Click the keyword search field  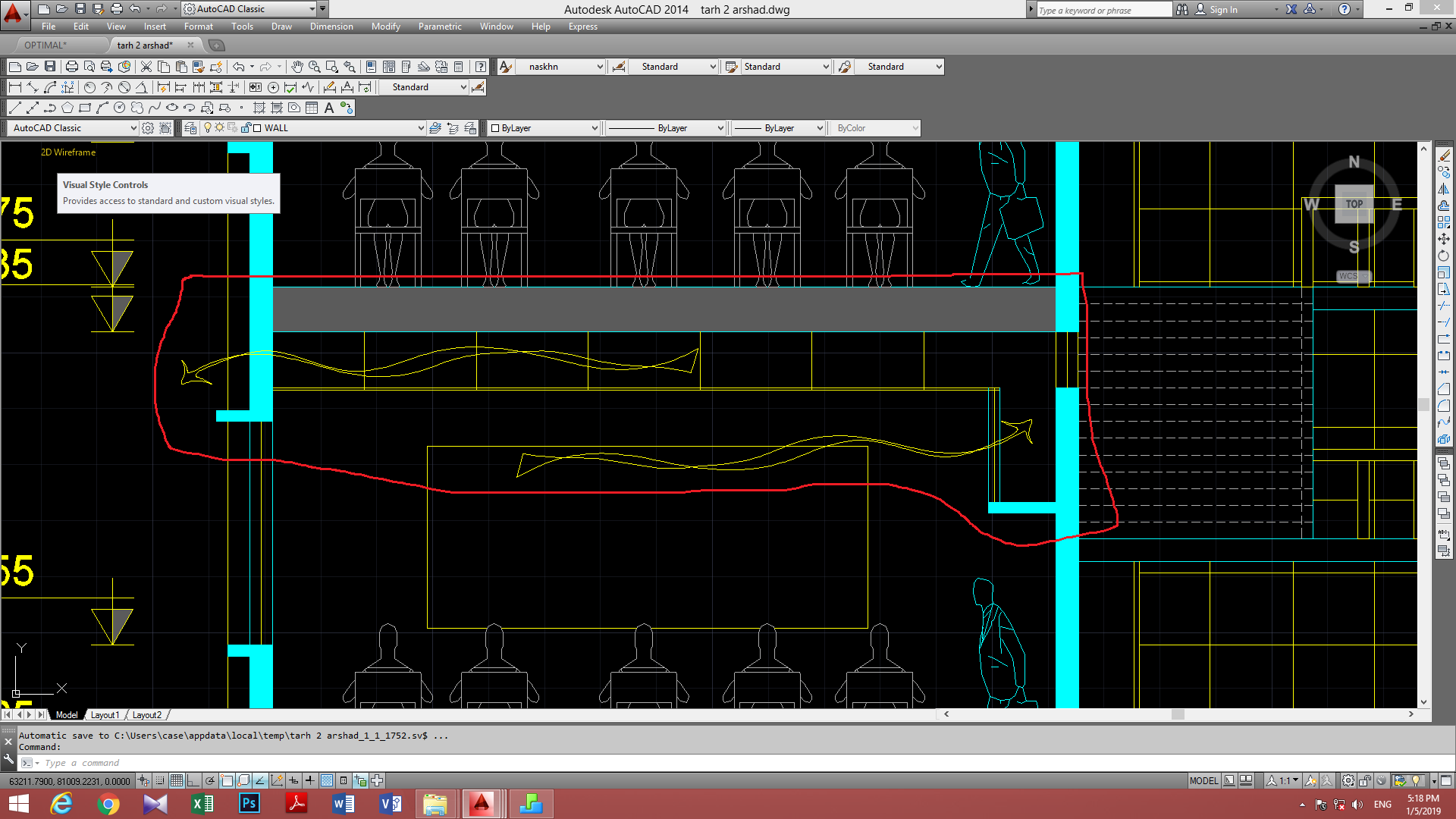pyautogui.click(x=1103, y=10)
